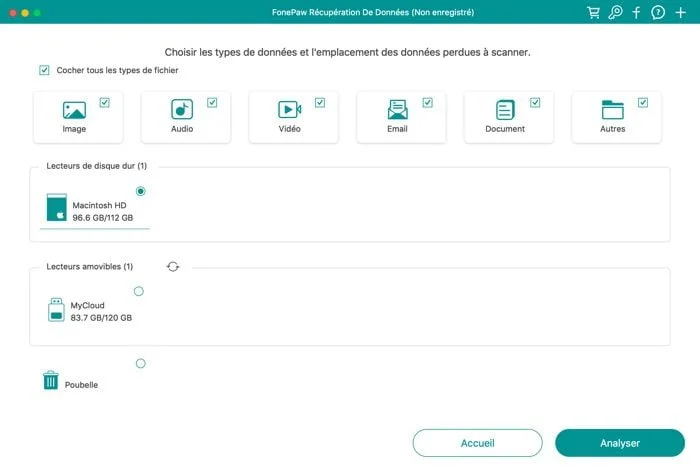Click the 'Document' card label
Screen dimensions: 700x473
tap(505, 129)
